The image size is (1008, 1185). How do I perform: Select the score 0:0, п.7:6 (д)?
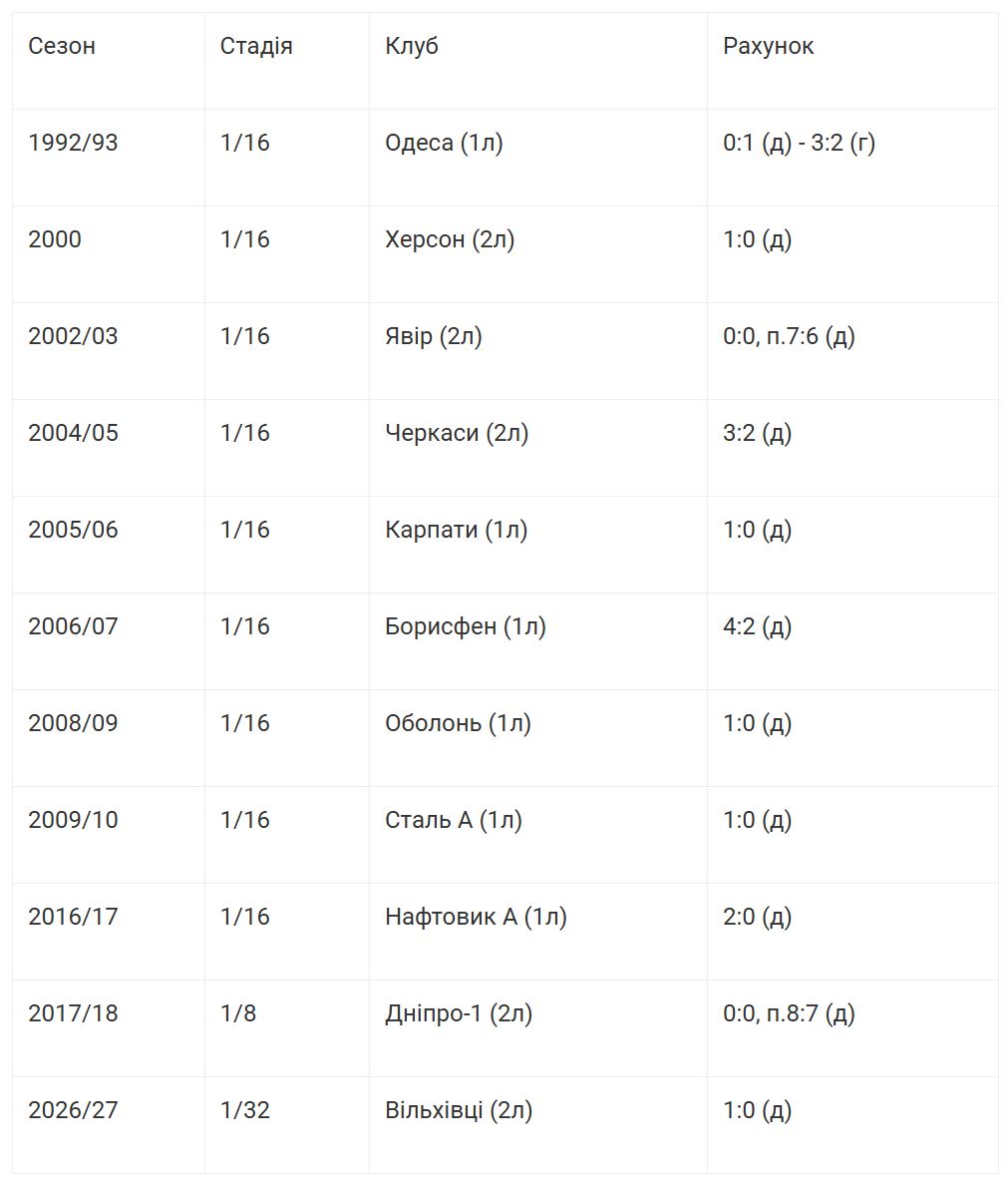(x=789, y=336)
